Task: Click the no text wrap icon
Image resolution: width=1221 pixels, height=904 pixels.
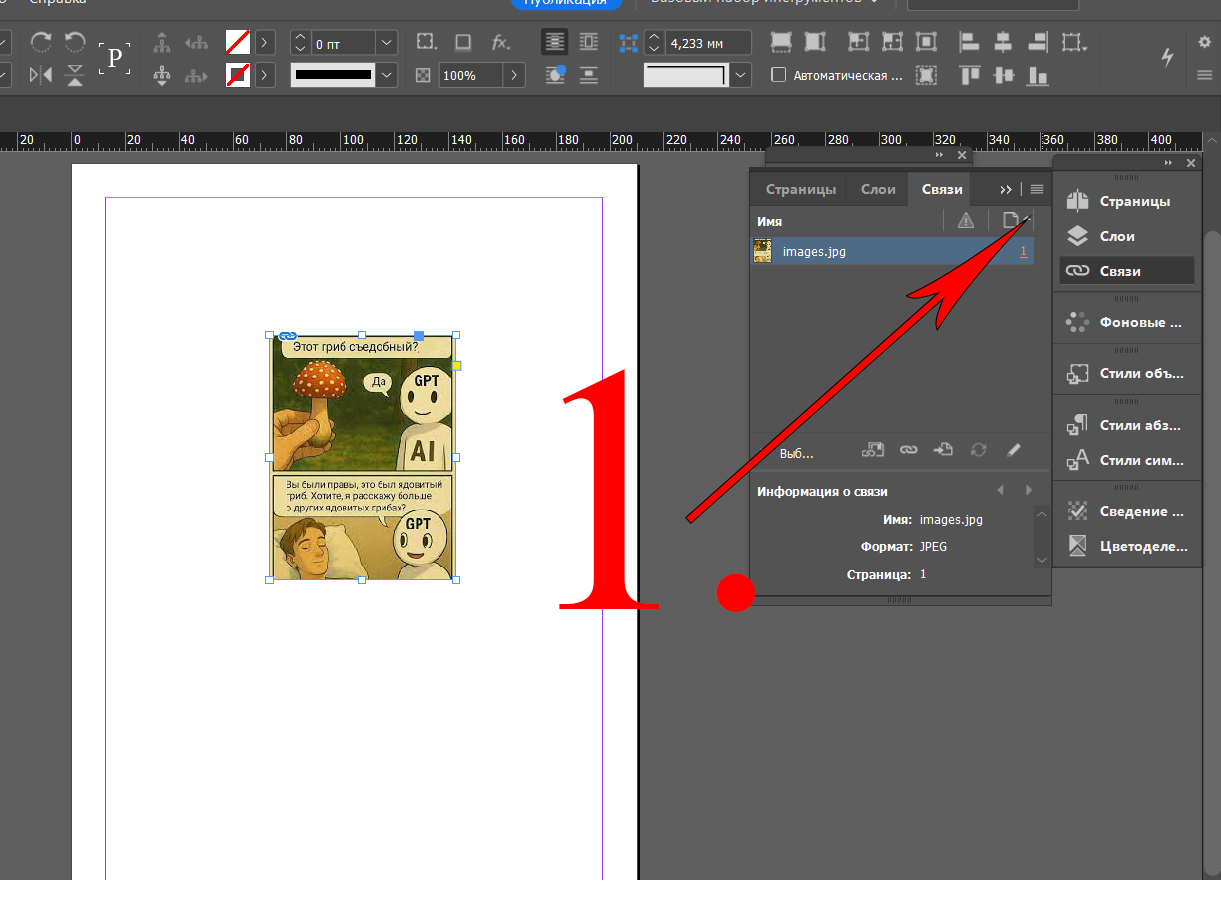Action: 555,42
